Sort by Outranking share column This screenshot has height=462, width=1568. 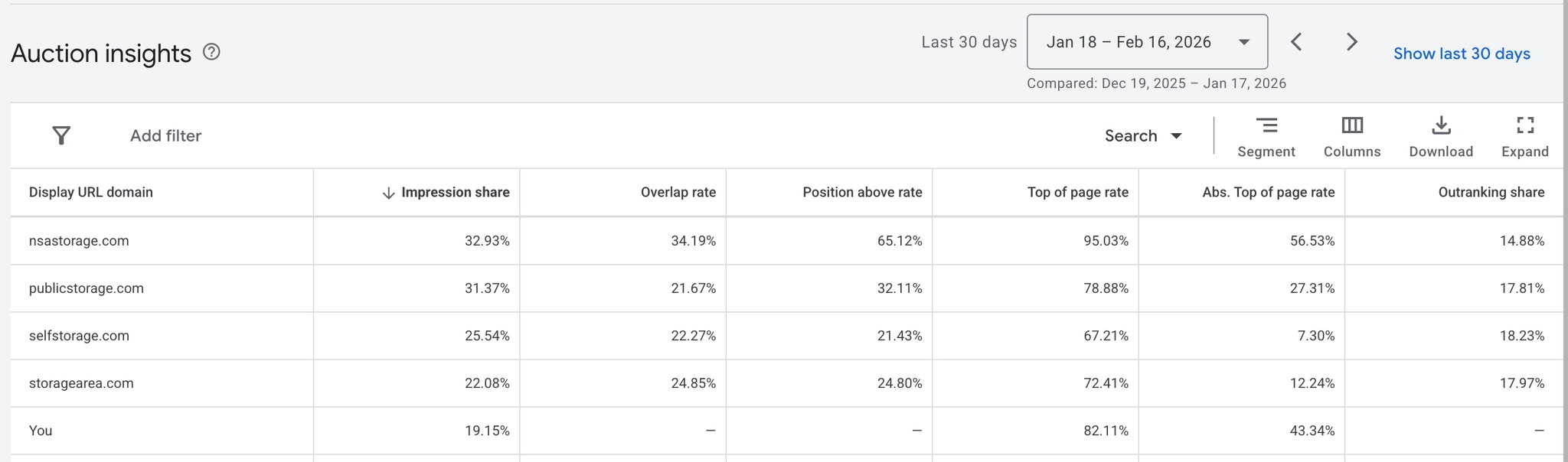coord(1491,193)
